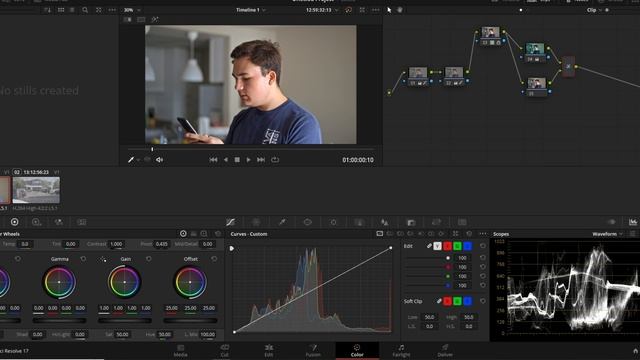Image resolution: width=640 pixels, height=360 pixels.
Task: Reset the Soft Clip settings
Action: (x=483, y=301)
